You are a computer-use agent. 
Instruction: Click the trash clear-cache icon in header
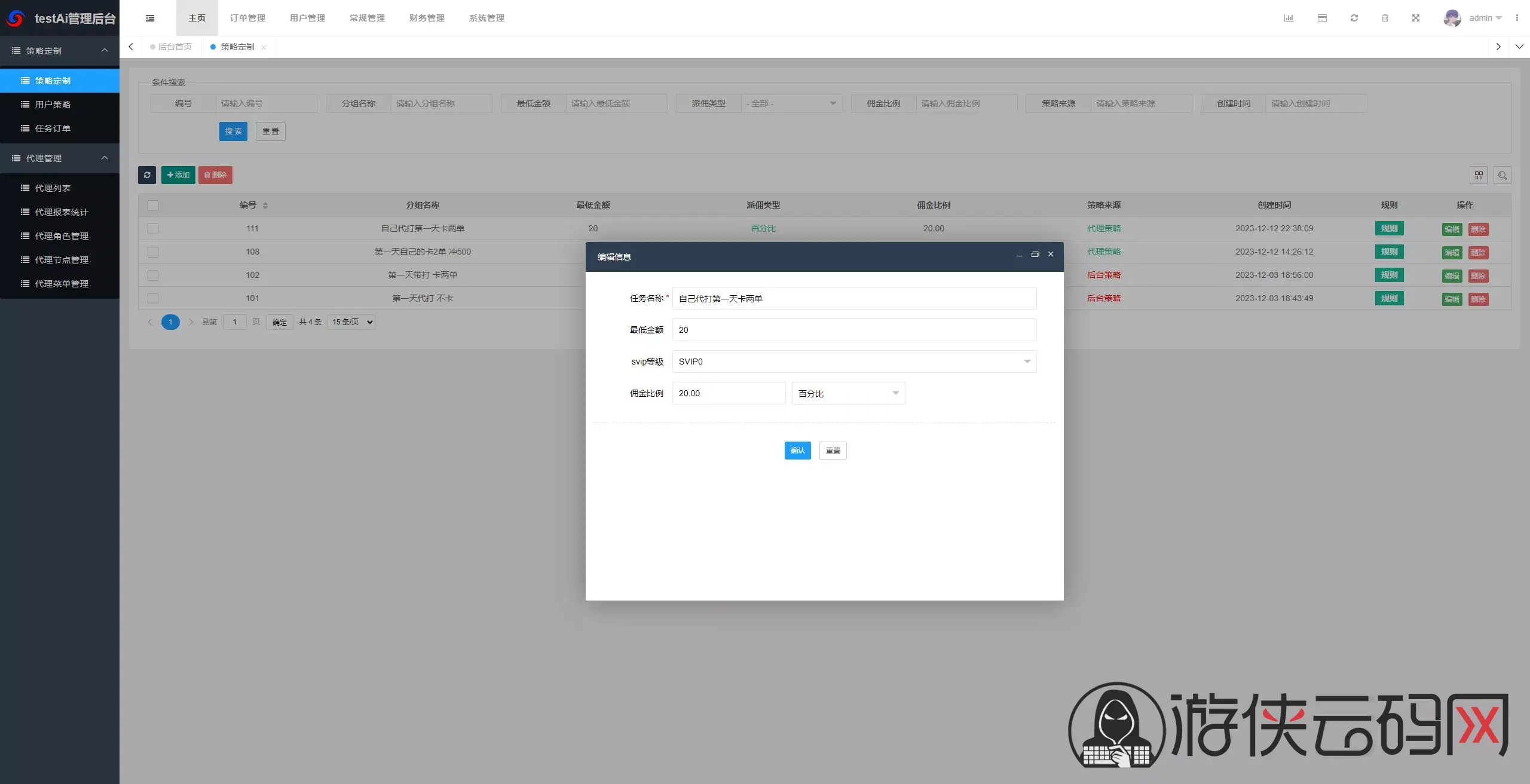(1385, 18)
